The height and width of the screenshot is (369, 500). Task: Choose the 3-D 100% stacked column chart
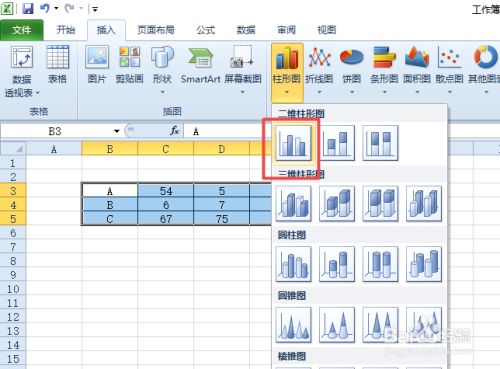click(x=380, y=204)
